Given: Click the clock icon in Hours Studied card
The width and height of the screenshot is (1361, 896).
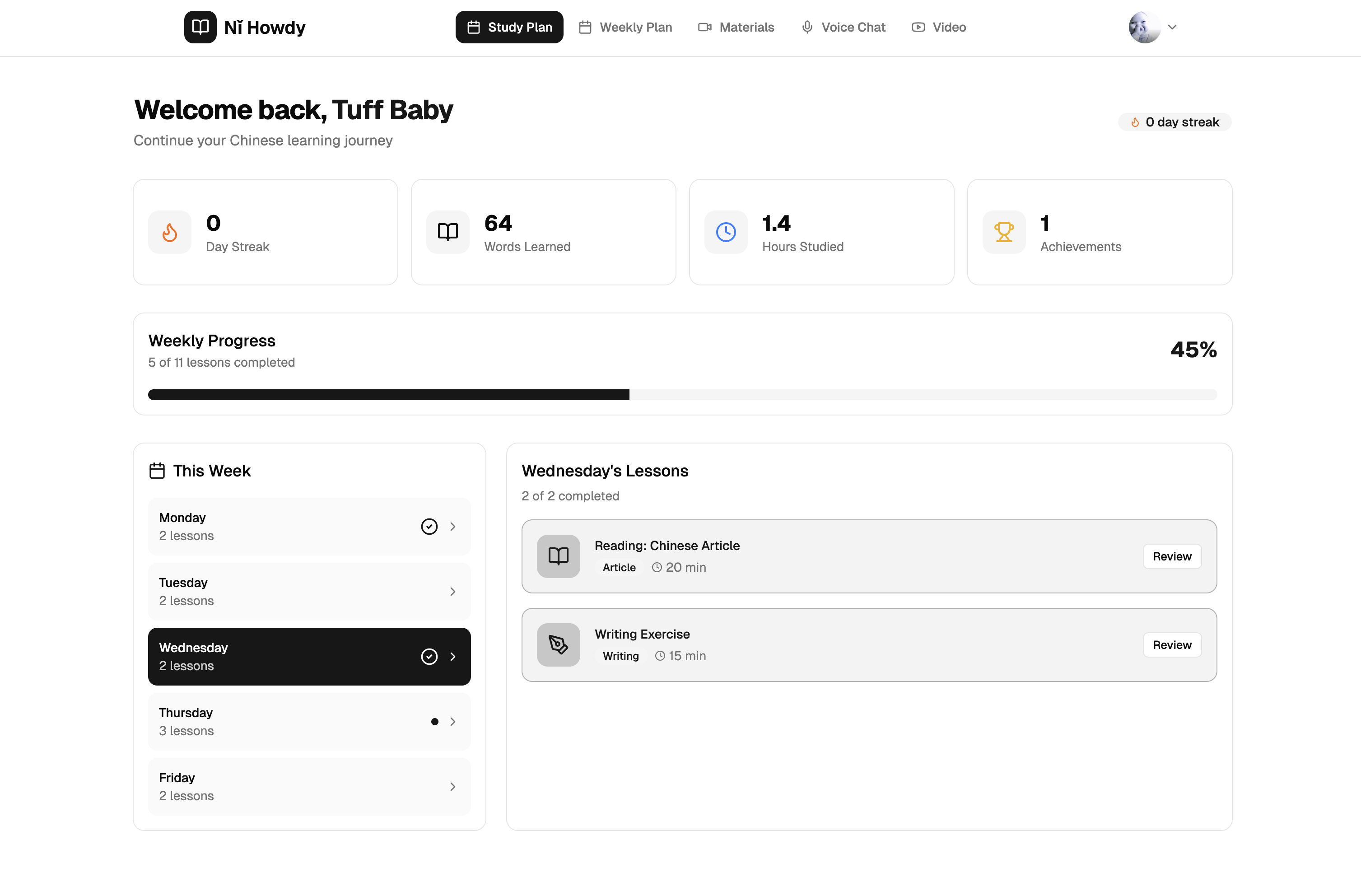Looking at the screenshot, I should (x=726, y=232).
